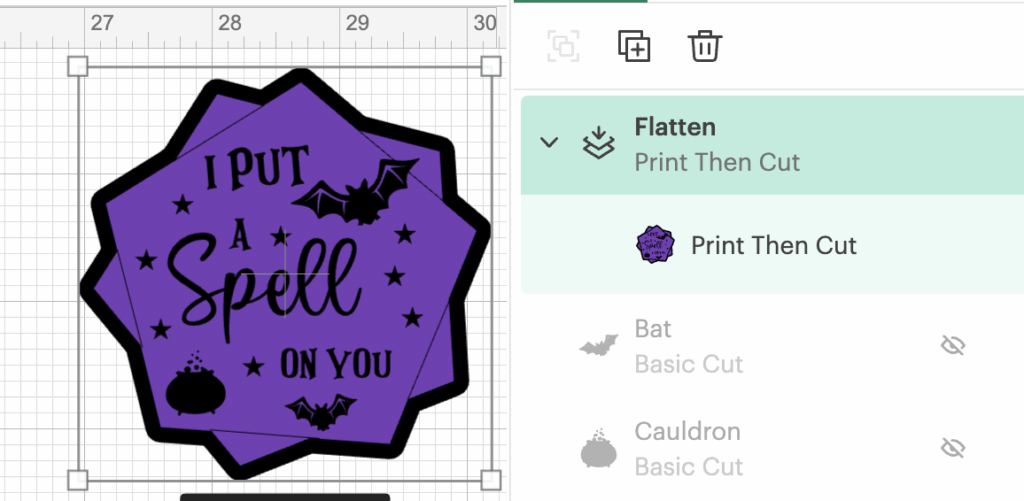Viewport: 1024px width, 501px height.
Task: Click the Flatten layers stack icon
Action: (598, 143)
